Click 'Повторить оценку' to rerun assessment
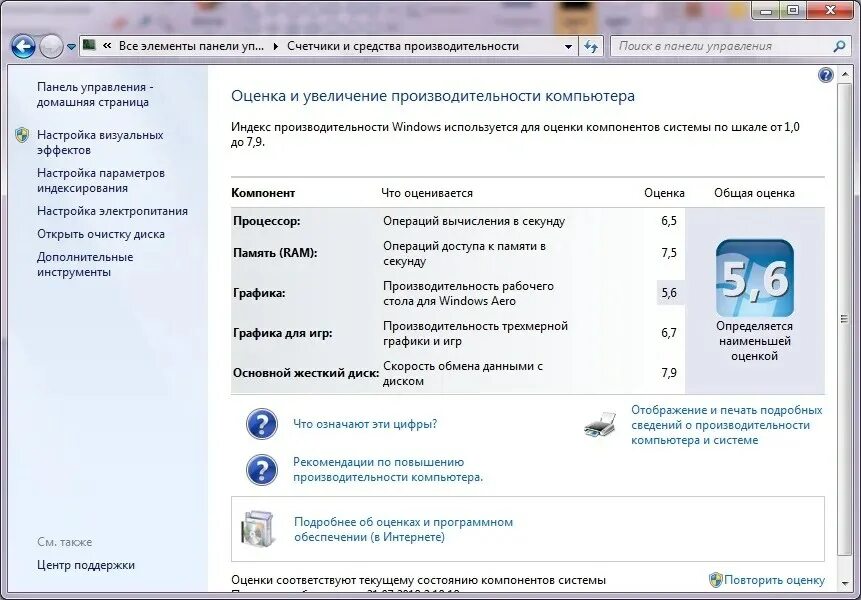Screen dimensions: 861x600 [774, 580]
